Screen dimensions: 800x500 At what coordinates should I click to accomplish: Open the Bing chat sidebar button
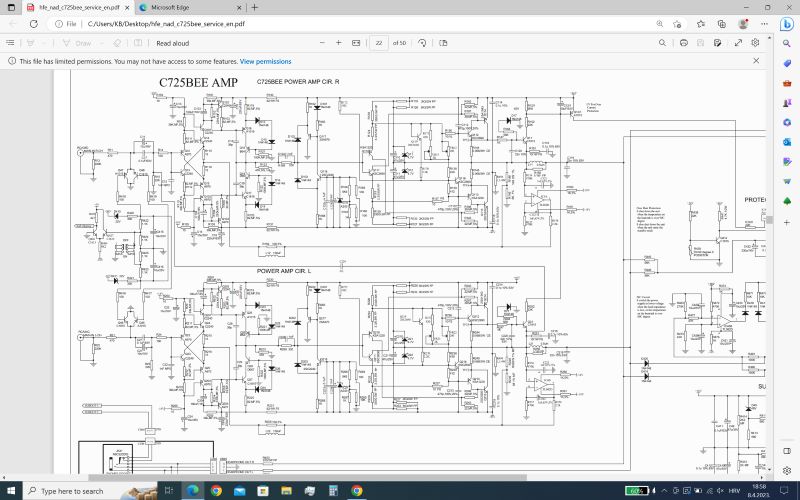click(x=787, y=23)
